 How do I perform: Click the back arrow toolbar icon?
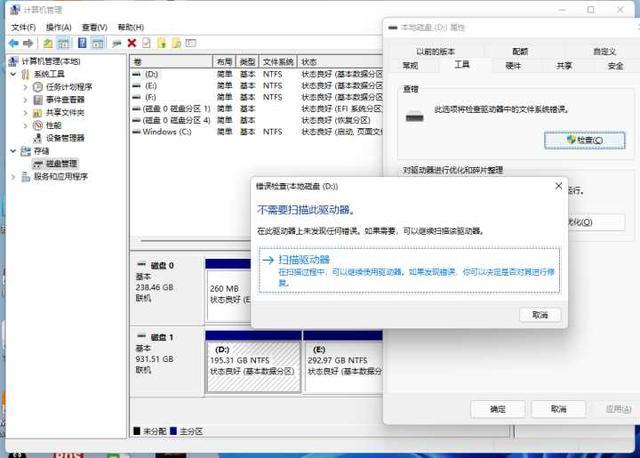(x=14, y=44)
